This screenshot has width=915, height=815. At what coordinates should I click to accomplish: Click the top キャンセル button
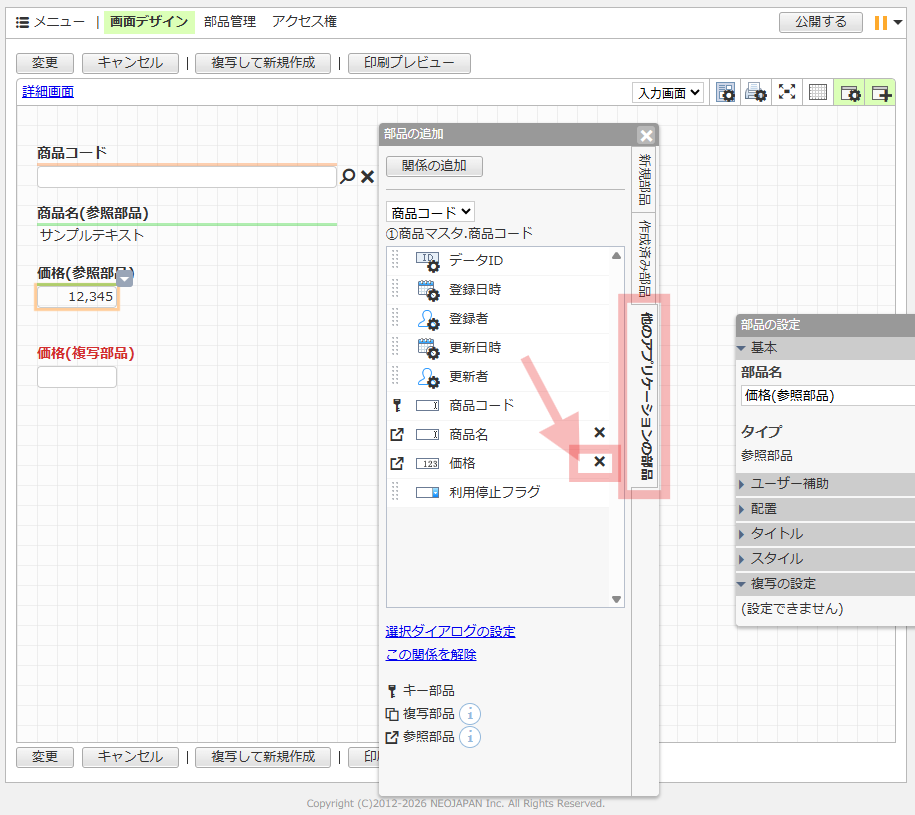(x=130, y=63)
